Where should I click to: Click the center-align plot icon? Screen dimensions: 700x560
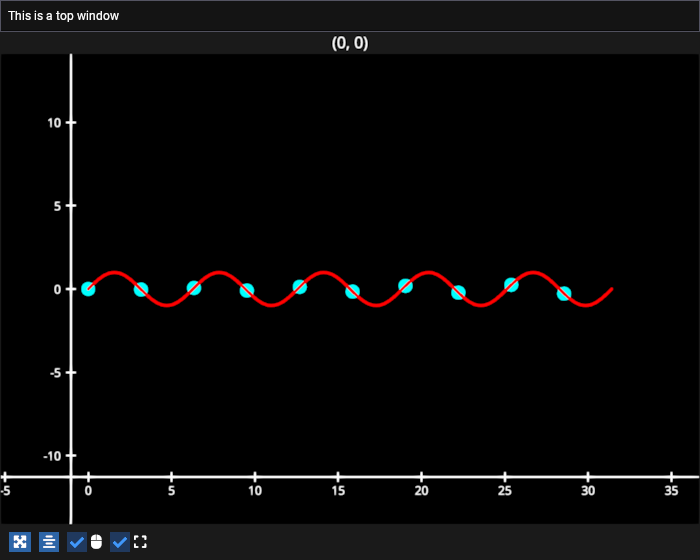click(x=49, y=542)
